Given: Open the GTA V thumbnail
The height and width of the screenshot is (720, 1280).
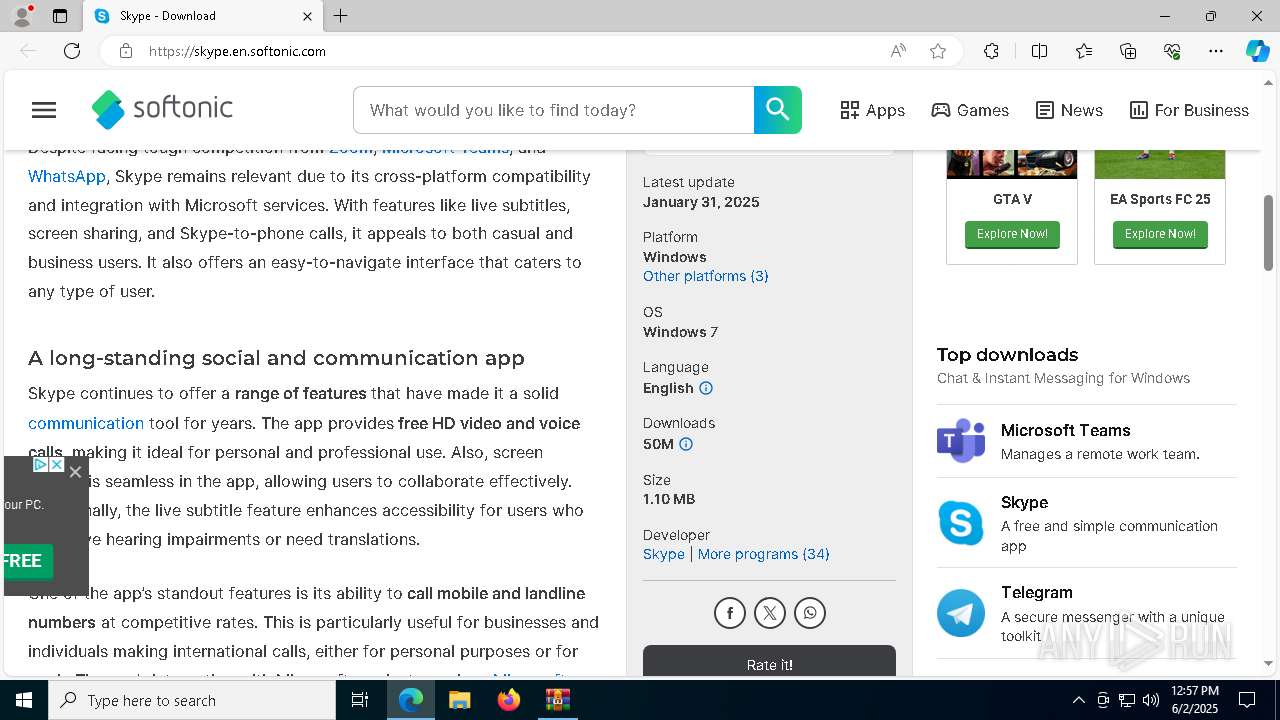Looking at the screenshot, I should tap(1012, 164).
